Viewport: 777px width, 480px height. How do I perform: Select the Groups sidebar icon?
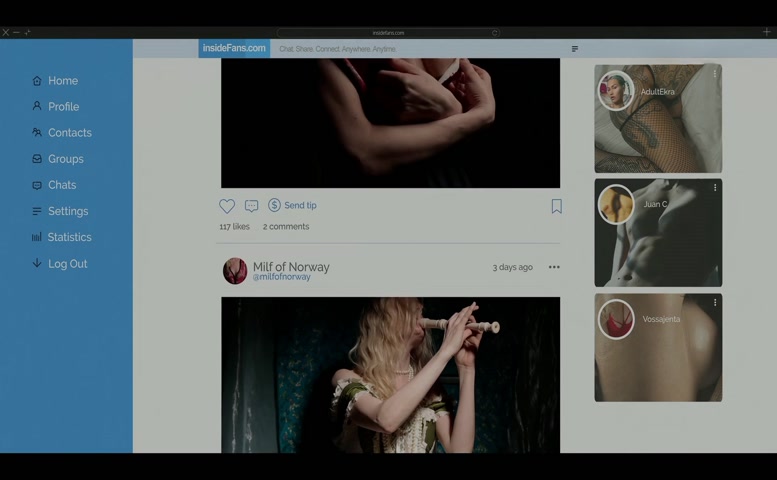pos(37,159)
